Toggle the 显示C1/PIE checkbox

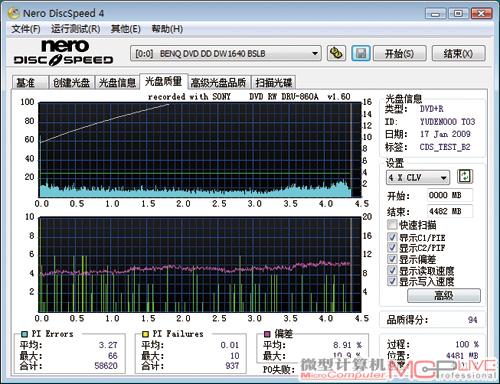[x=392, y=237]
